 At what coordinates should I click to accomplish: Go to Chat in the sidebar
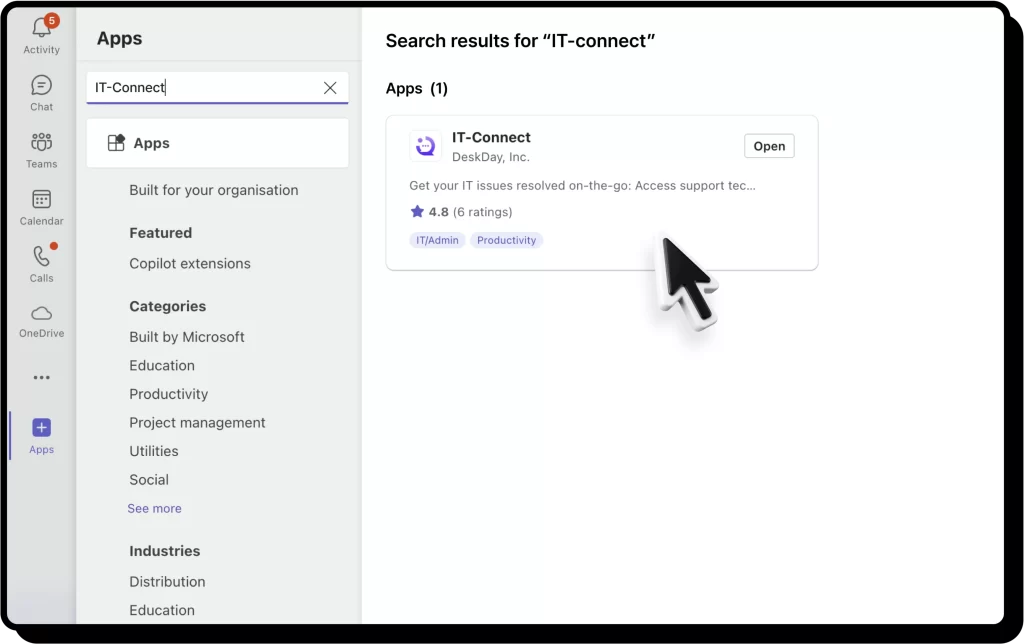tap(41, 87)
